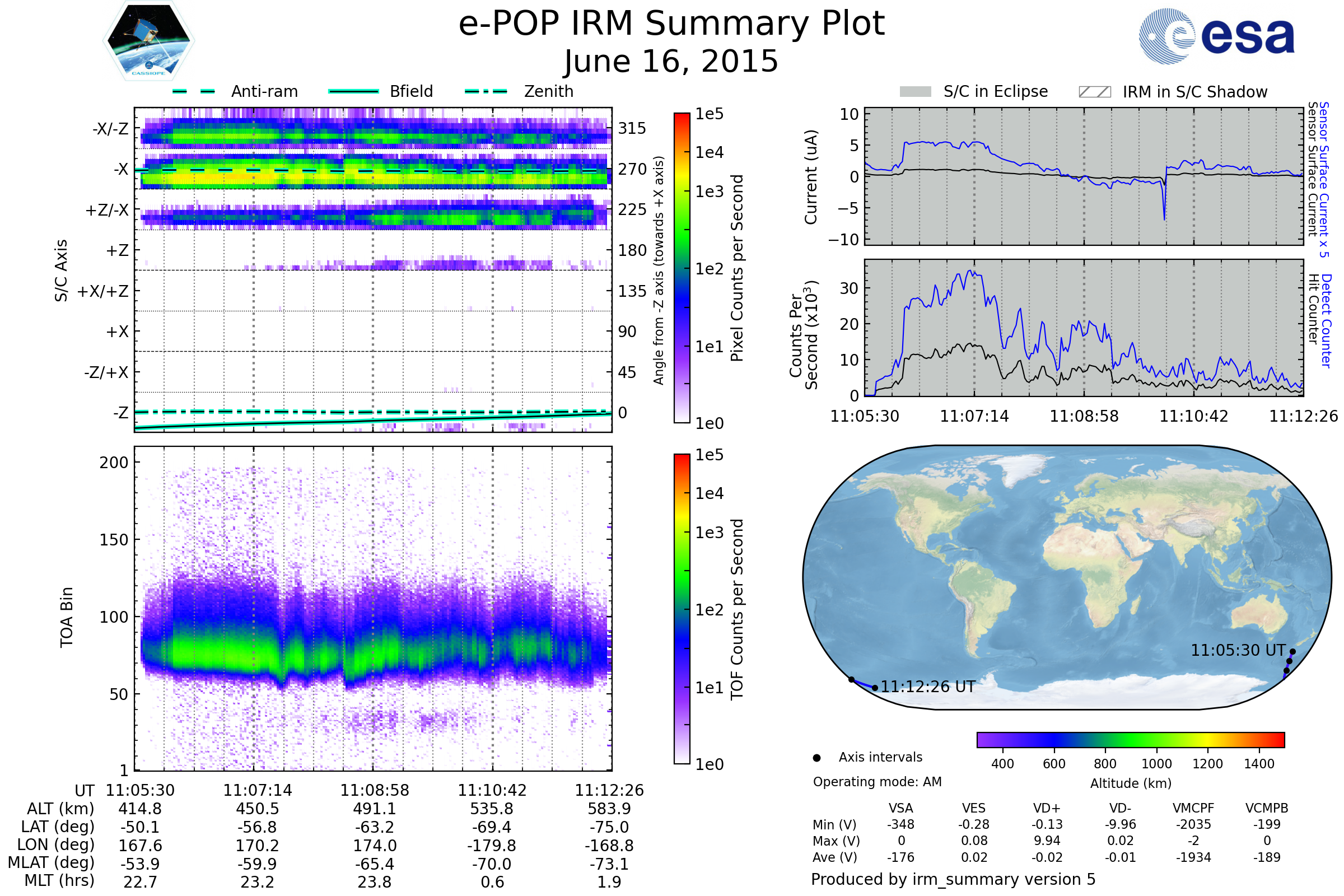Click the Pixel Counts per Second colorbar
1344x896 pixels.
[x=682, y=268]
